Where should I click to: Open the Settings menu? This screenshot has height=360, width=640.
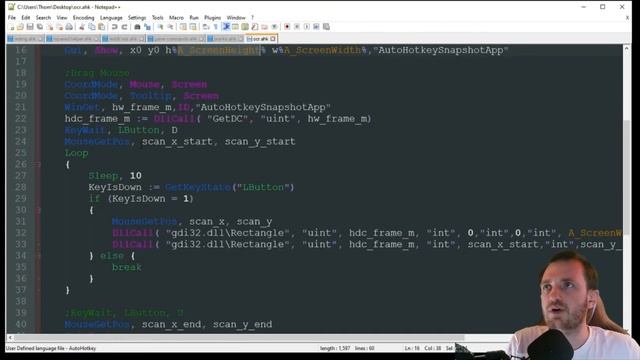(137, 18)
